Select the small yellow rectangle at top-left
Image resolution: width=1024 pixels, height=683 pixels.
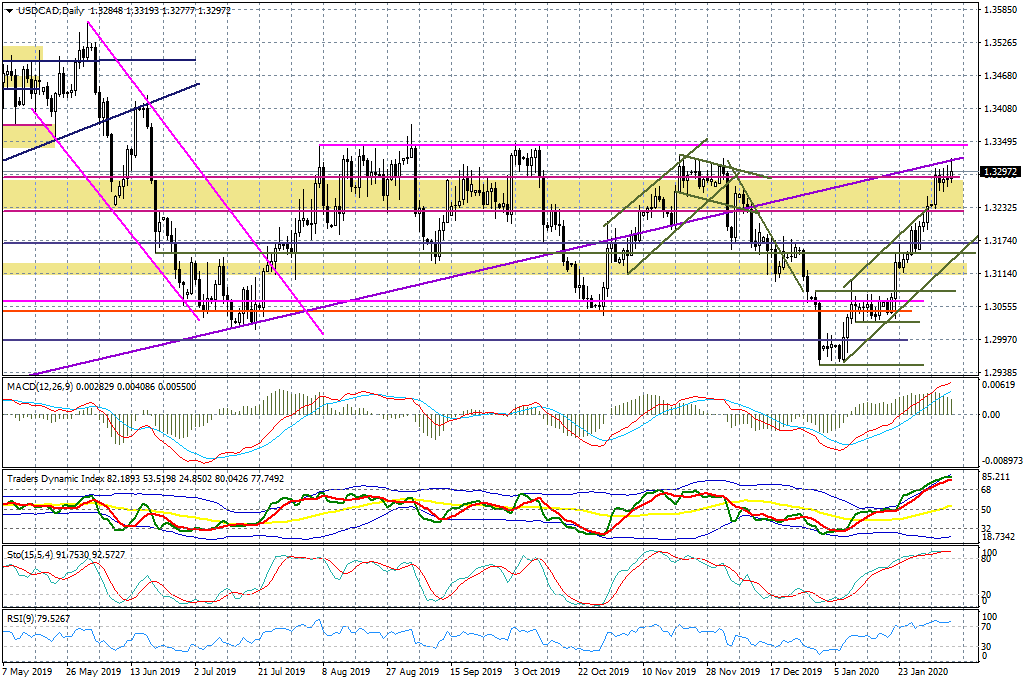point(22,53)
